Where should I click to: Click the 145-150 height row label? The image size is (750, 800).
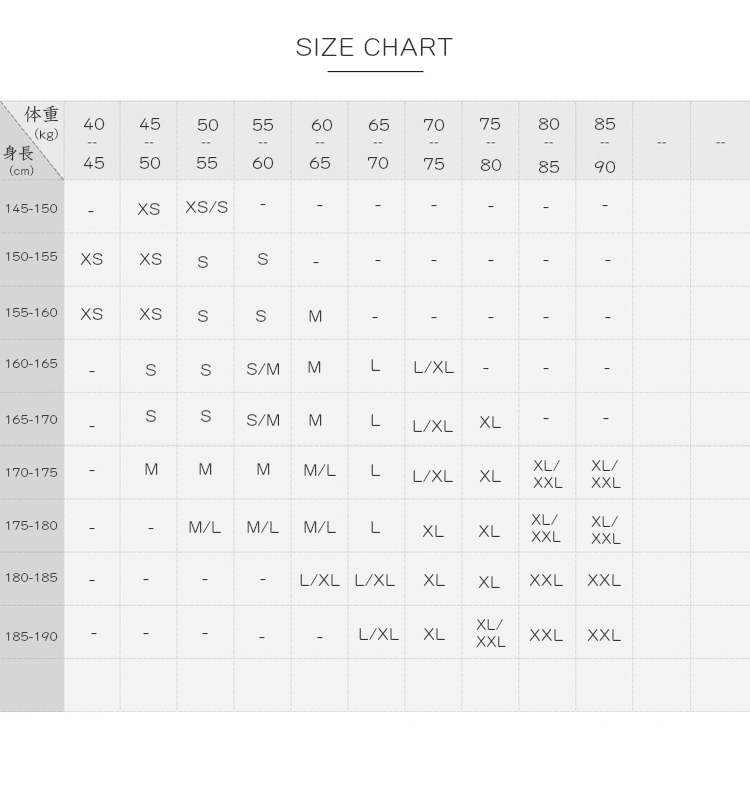[x=31, y=209]
